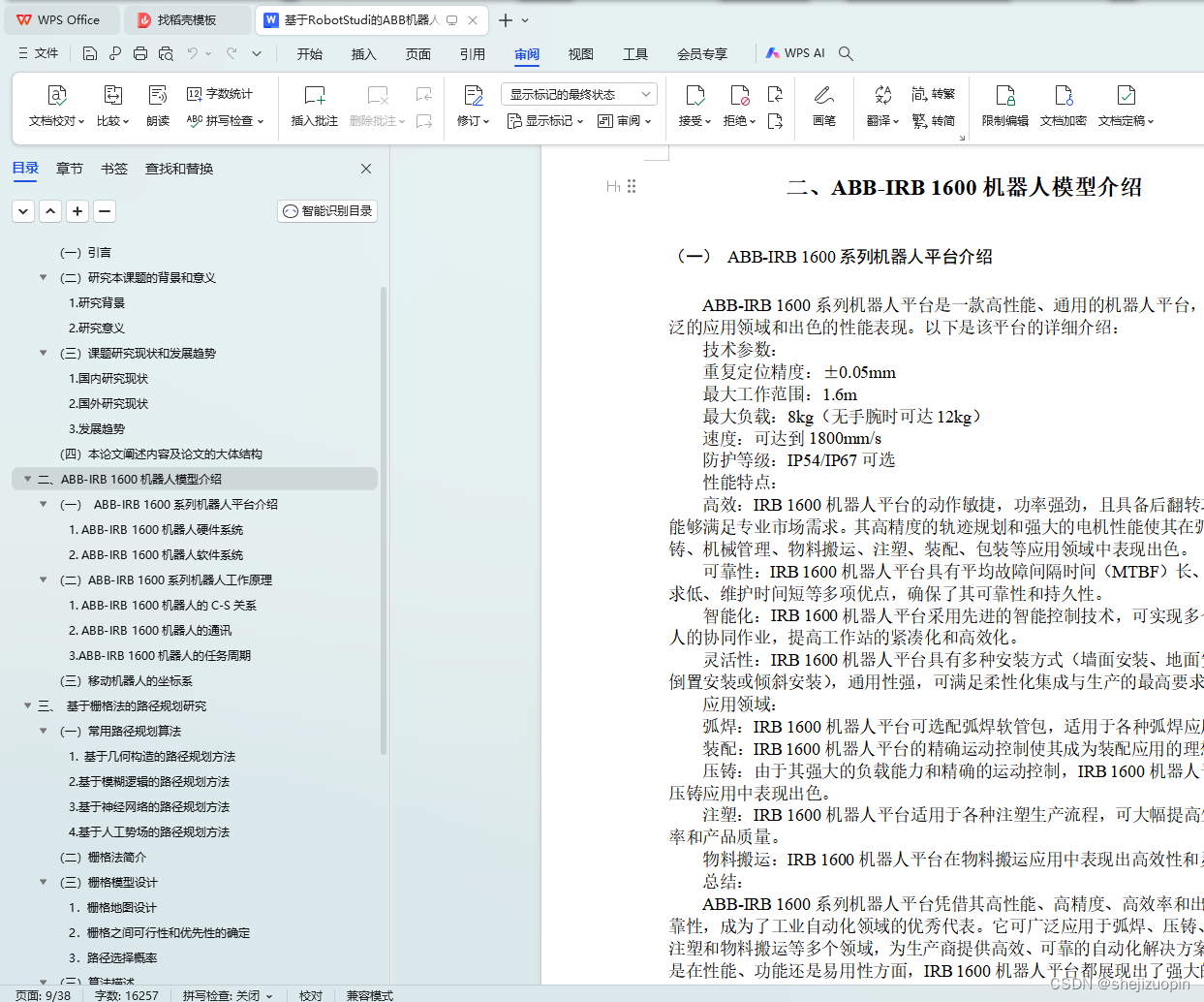
Task: Open a new tab with plus button
Action: (x=505, y=19)
